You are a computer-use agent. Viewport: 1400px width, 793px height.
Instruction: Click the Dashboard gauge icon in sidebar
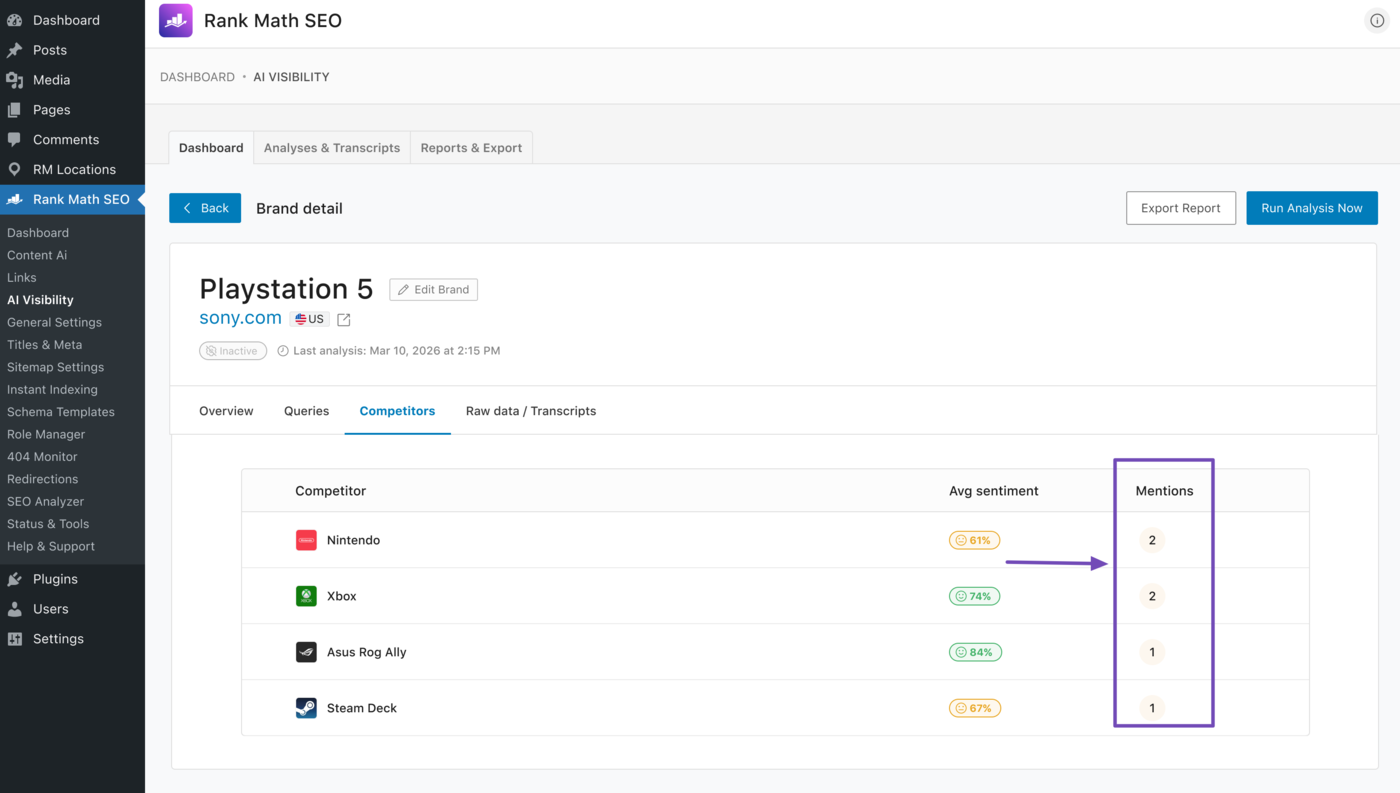coord(15,20)
